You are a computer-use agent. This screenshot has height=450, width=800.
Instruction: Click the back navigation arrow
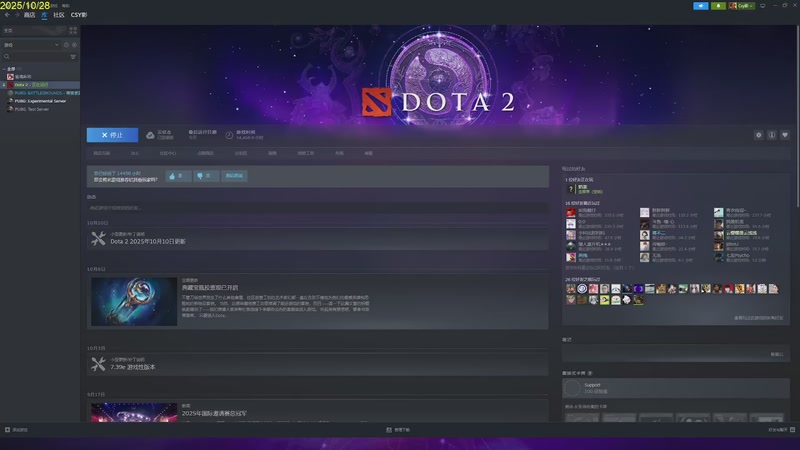(x=7, y=15)
